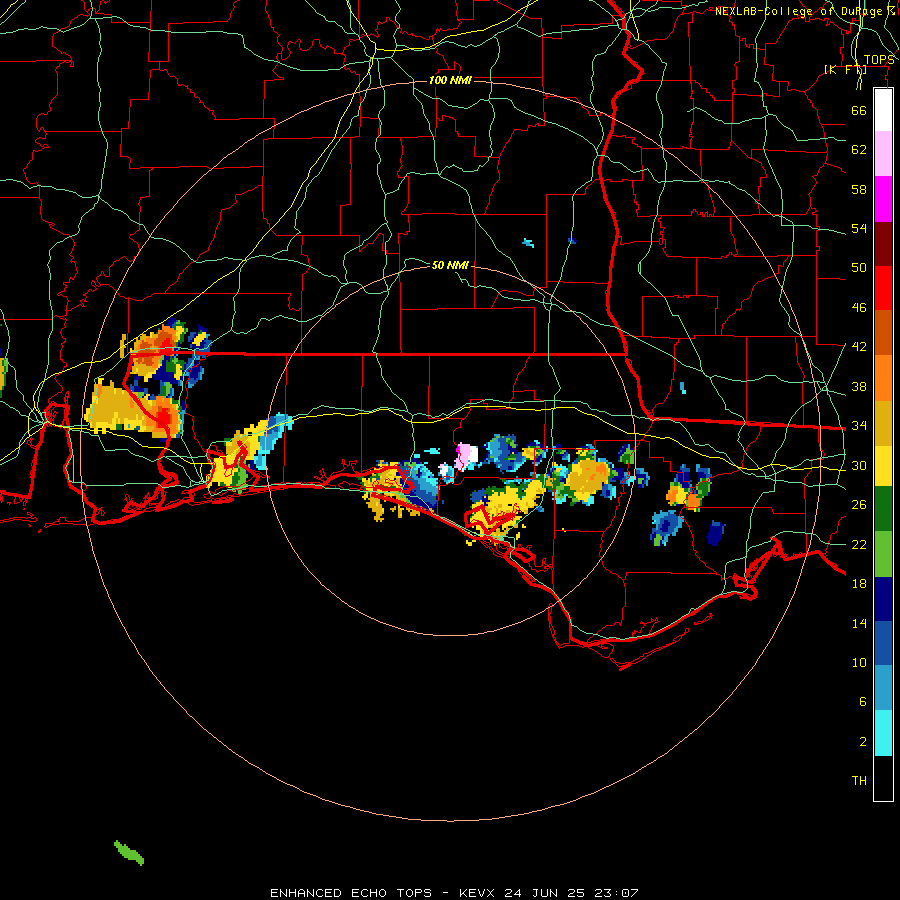Screen dimensions: 900x900
Task: Click the "6" legend label
Action: pos(863,701)
